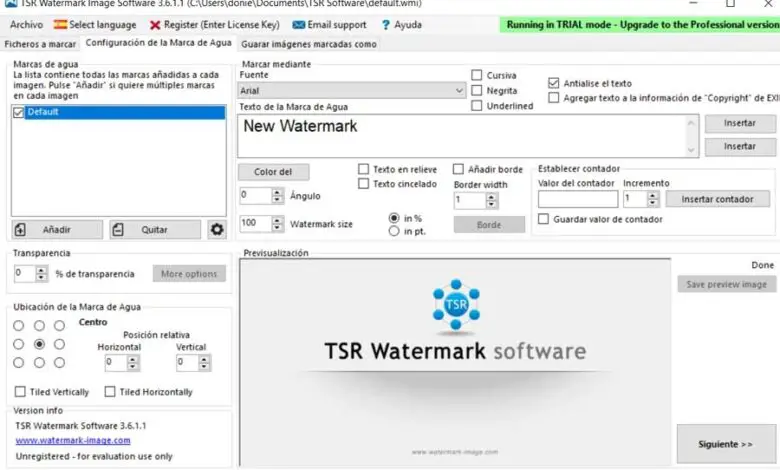Enable Tiled Horizontally checkbox
This screenshot has height=470, width=780.
coord(110,392)
